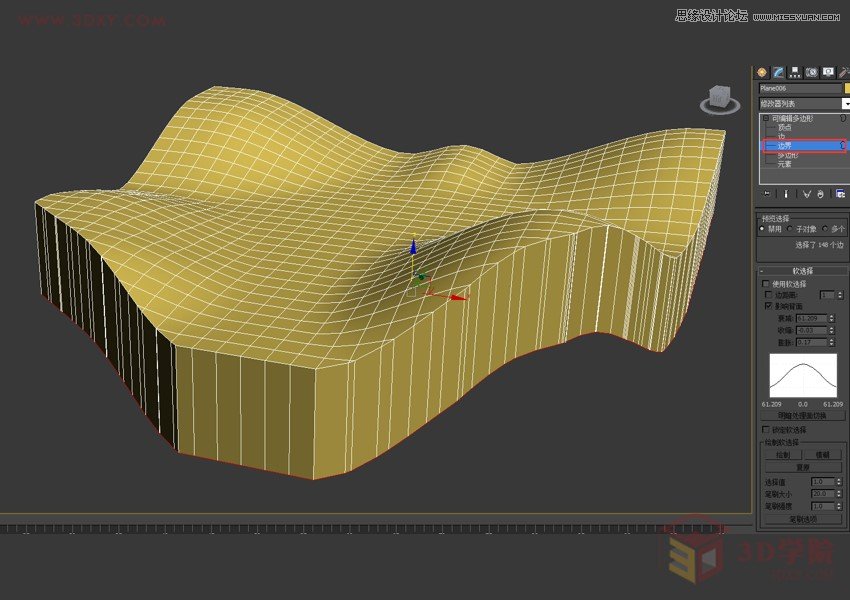Select the 子对象 preview selection radio button
The width and height of the screenshot is (850, 600).
789,229
